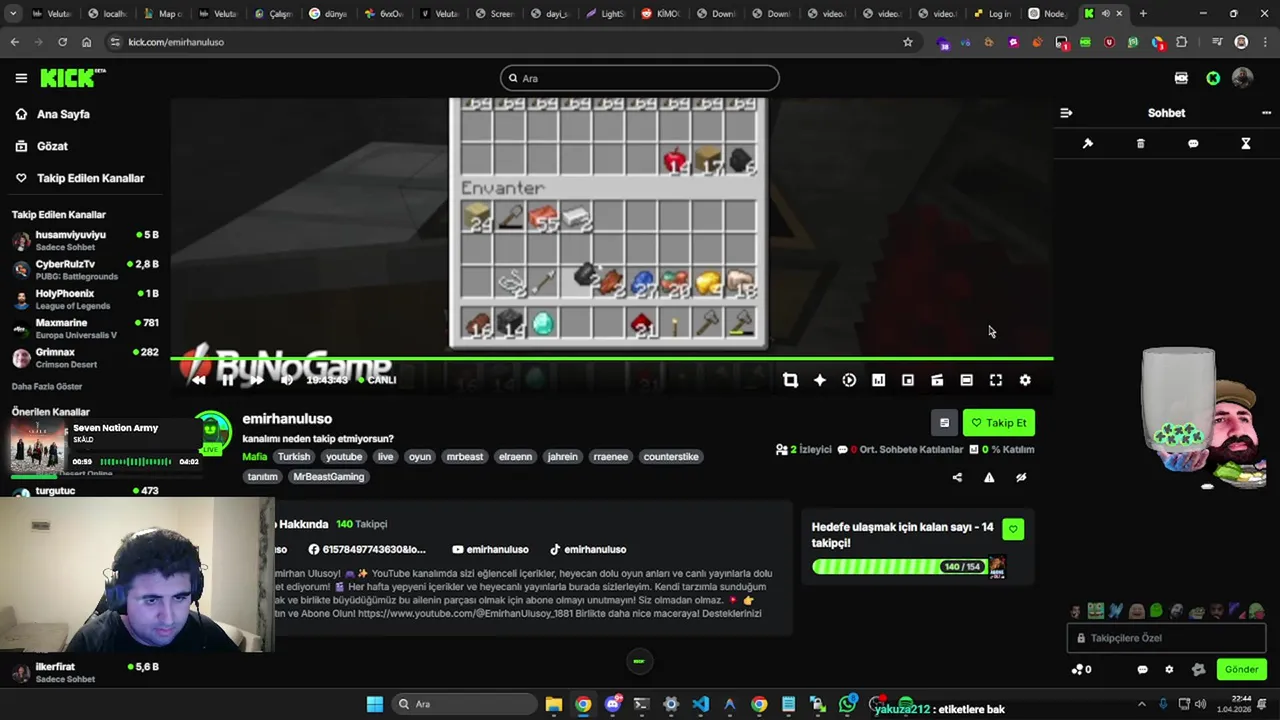This screenshot has width=1280, height=720.
Task: Toggle mini player icon in controls
Action: 937,380
